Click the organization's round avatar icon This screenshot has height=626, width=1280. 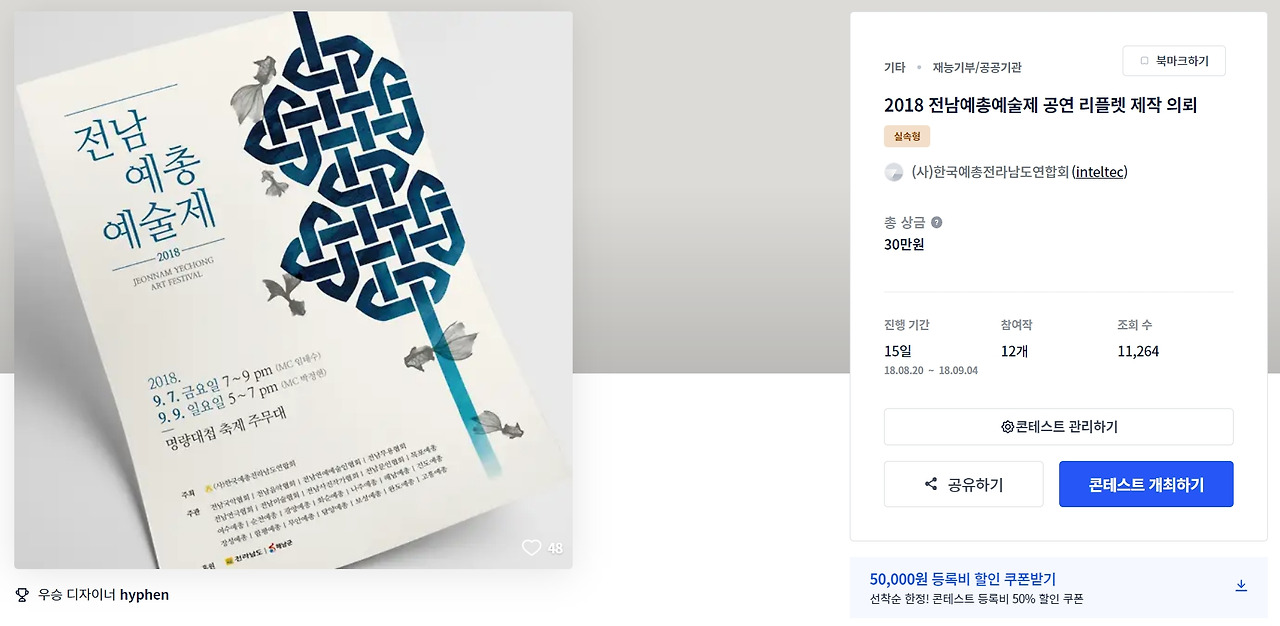[894, 172]
